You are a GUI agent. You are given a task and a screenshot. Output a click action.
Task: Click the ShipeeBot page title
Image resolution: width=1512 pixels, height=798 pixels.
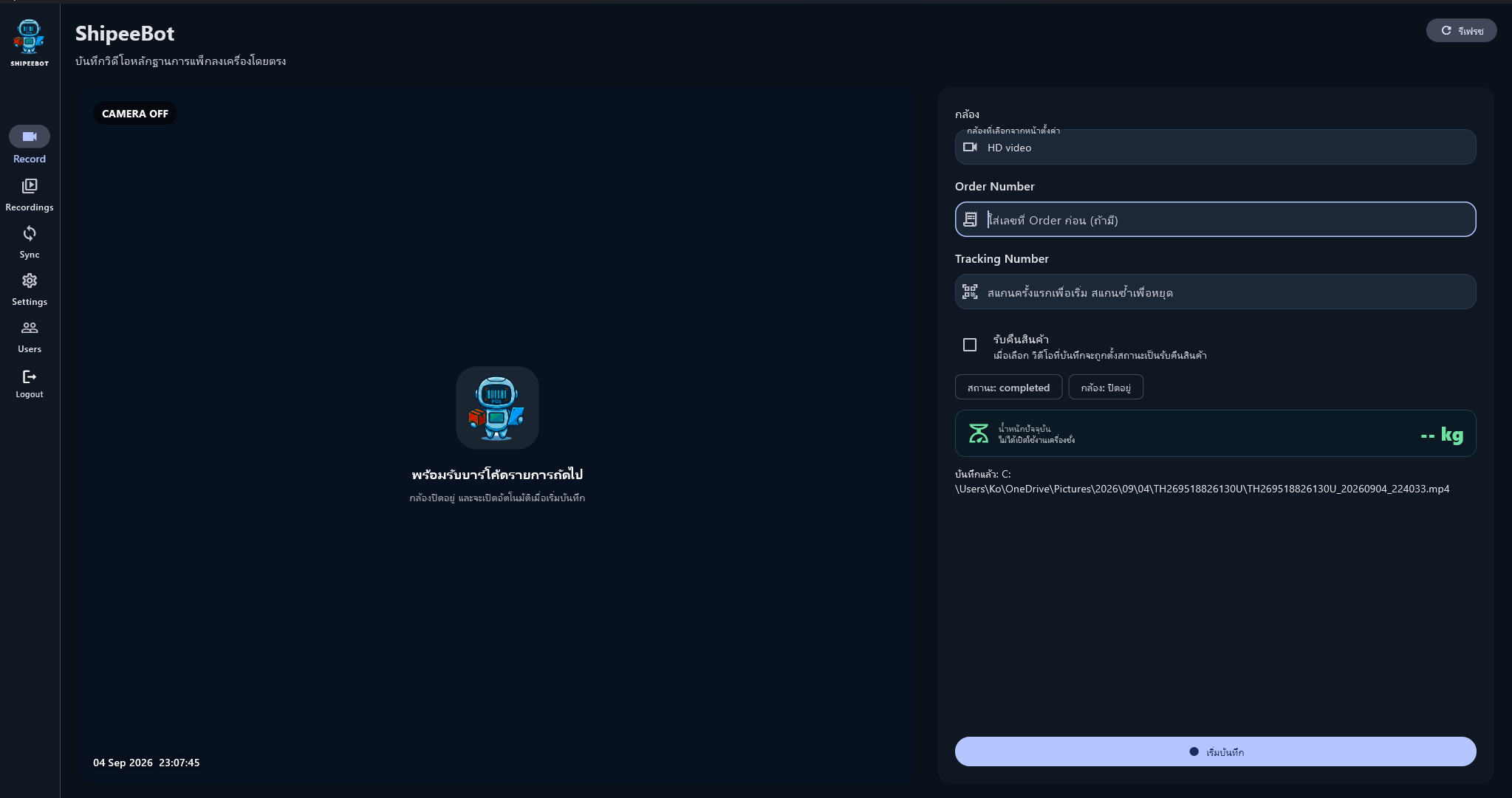[125, 33]
